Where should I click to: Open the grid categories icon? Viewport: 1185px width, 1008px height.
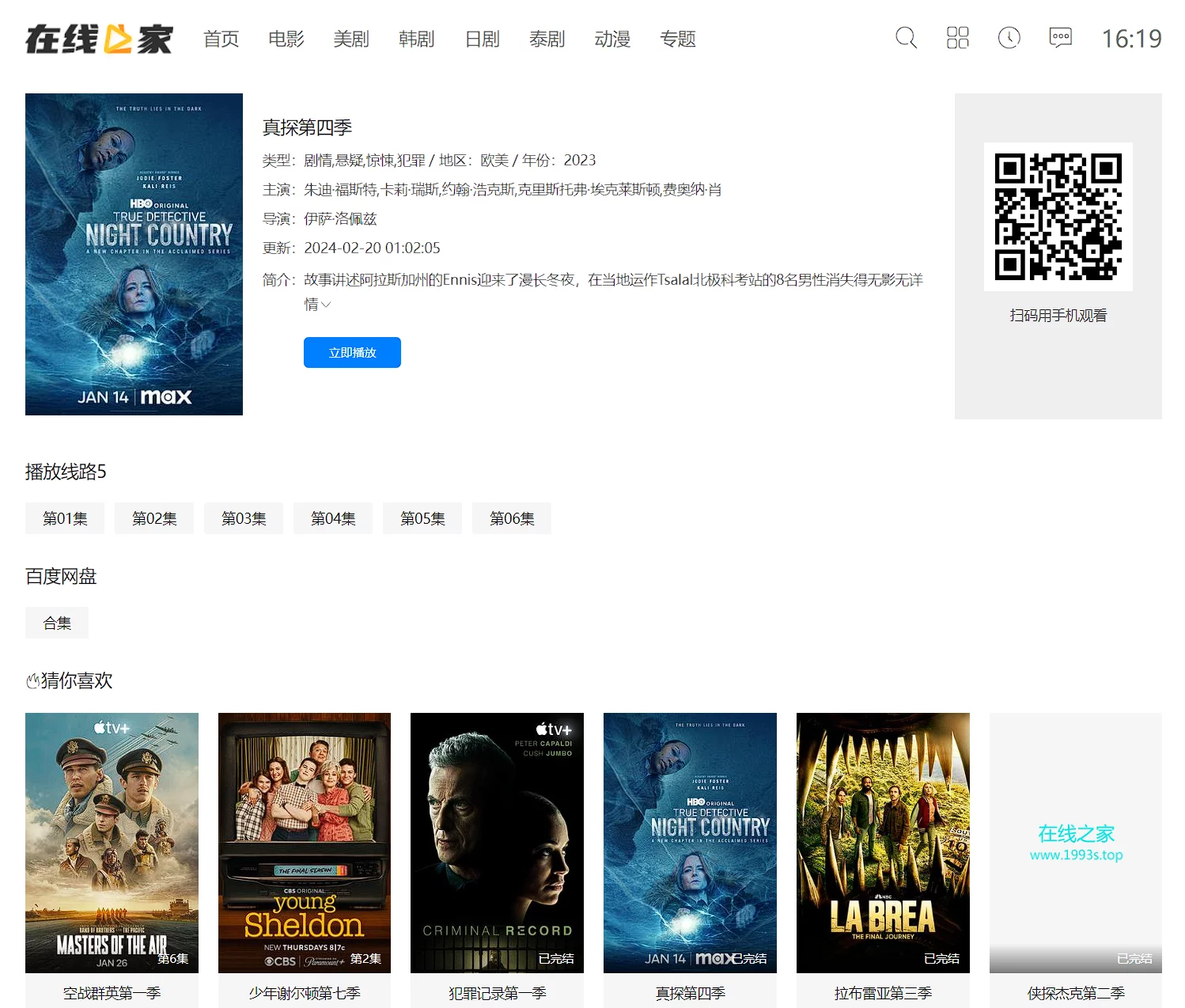(x=957, y=38)
